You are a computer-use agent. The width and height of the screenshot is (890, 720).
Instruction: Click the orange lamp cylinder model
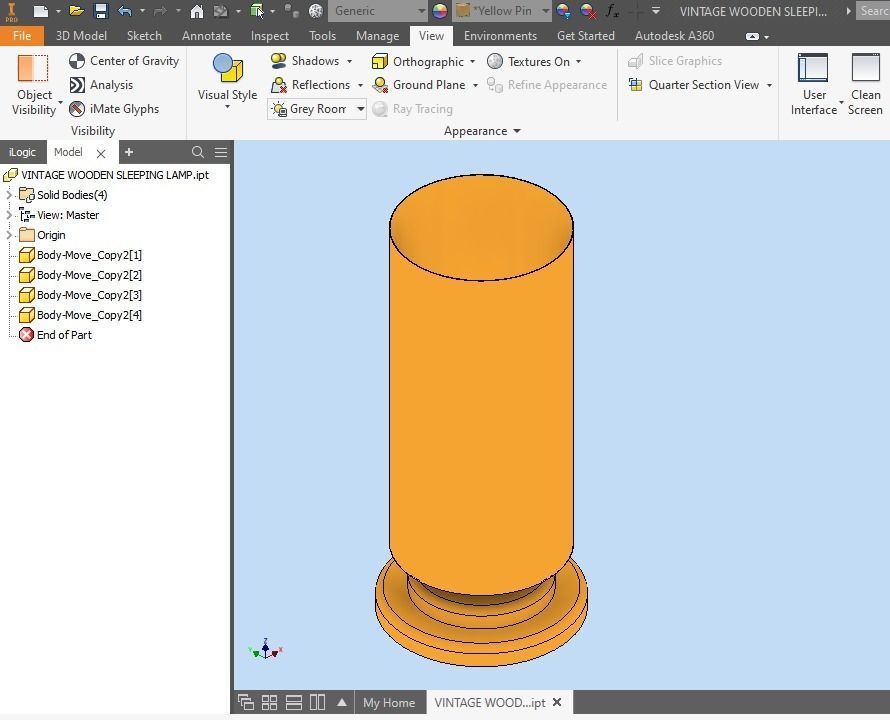[x=481, y=397]
